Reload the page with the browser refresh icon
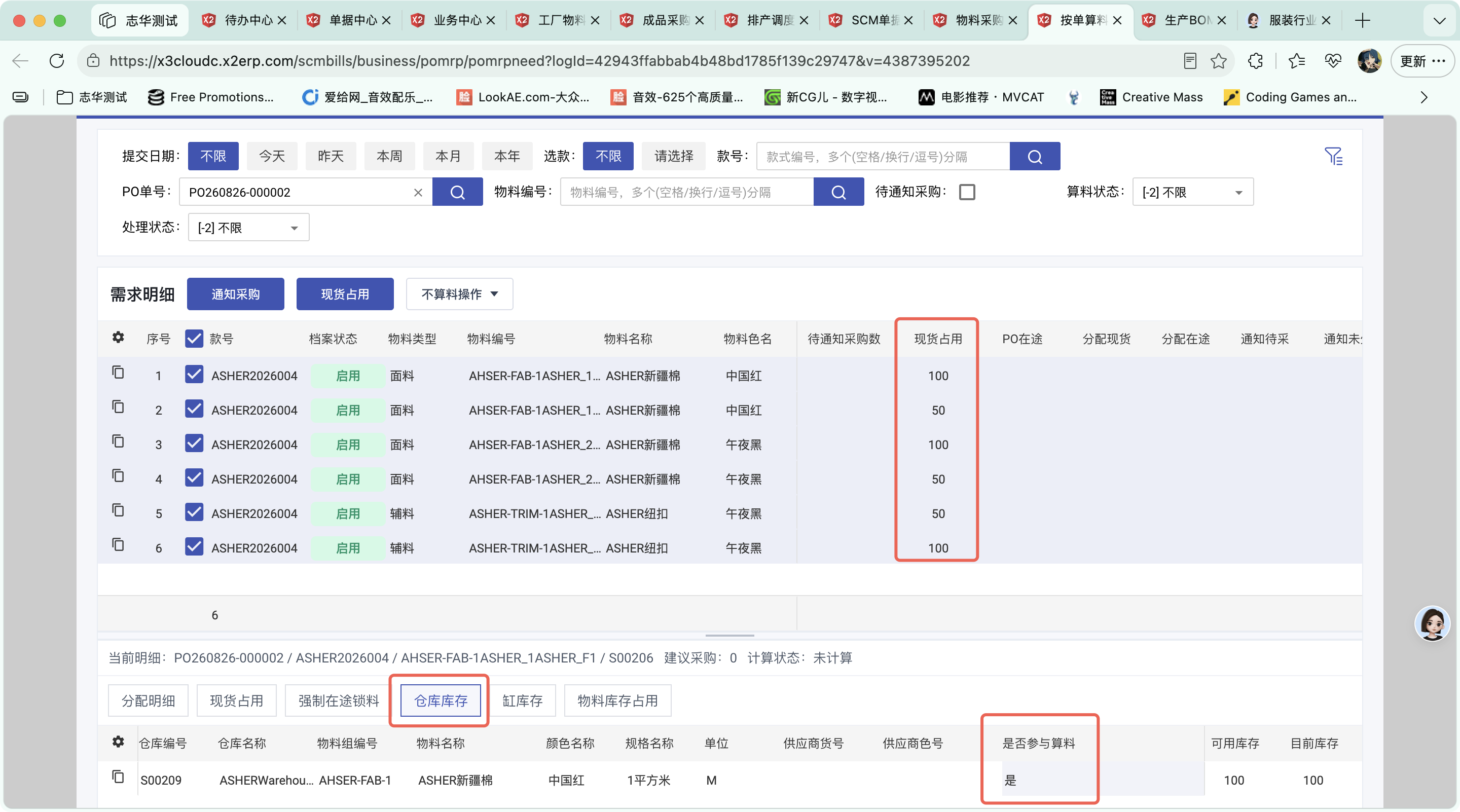Screen dimensions: 1460x812 (x=57, y=61)
